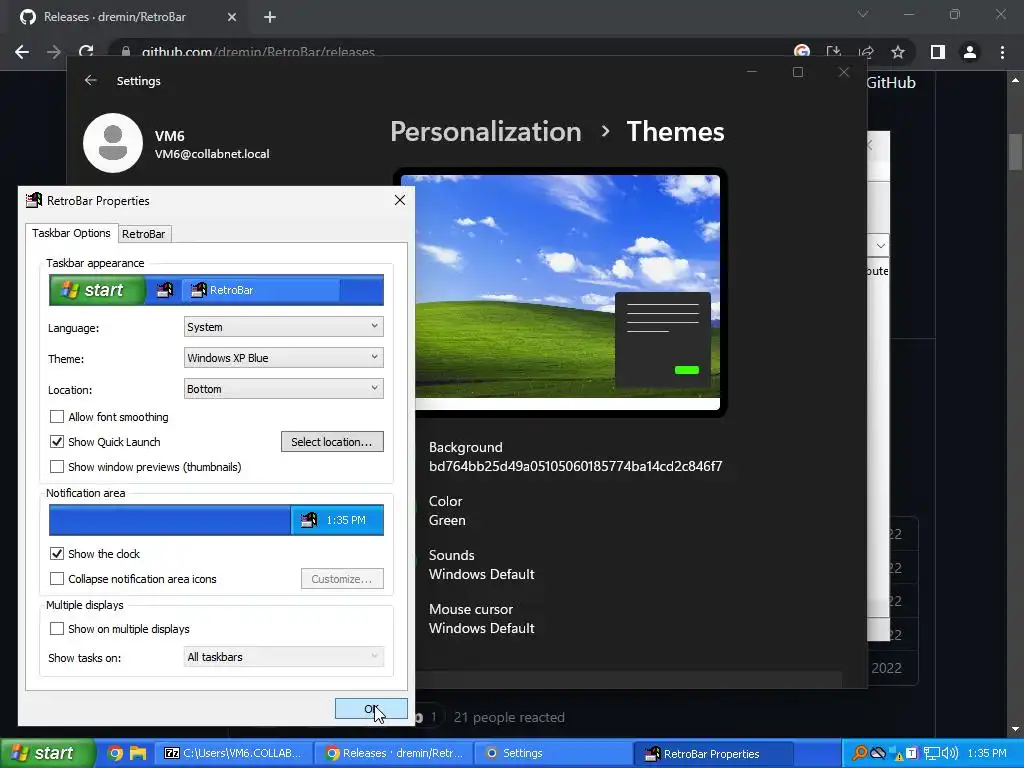Bookmark this page with star icon
This screenshot has height=768, width=1024.
[898, 52]
